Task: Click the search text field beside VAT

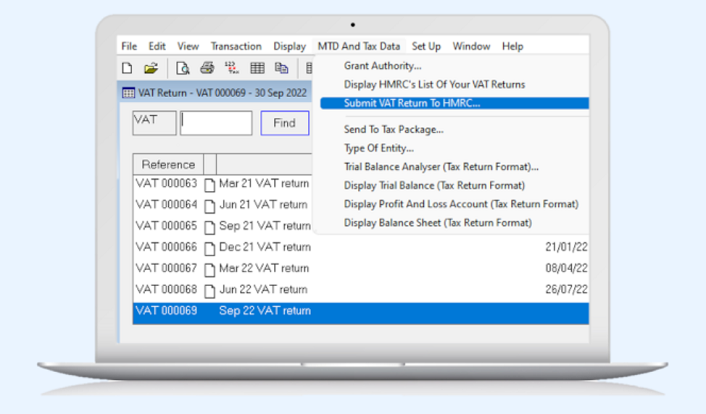Action: (216, 123)
